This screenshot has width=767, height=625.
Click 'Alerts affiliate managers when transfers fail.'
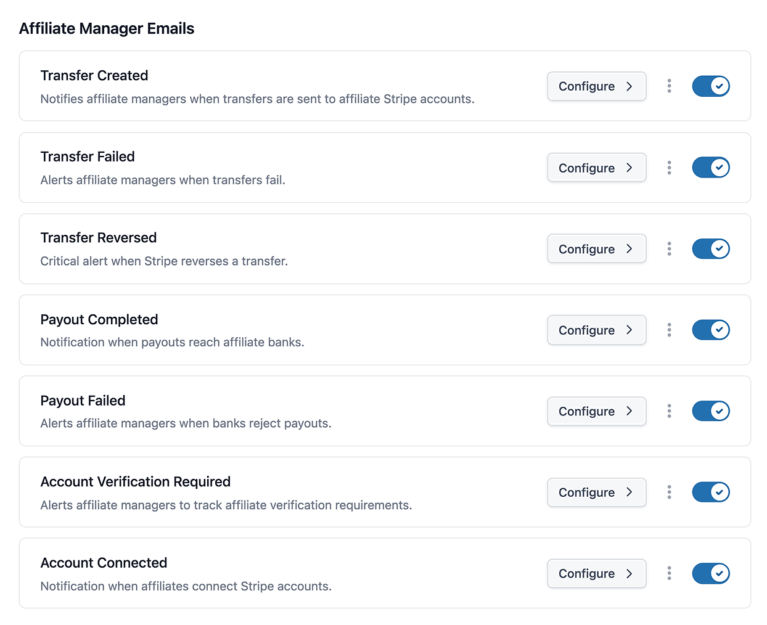click(x=162, y=180)
